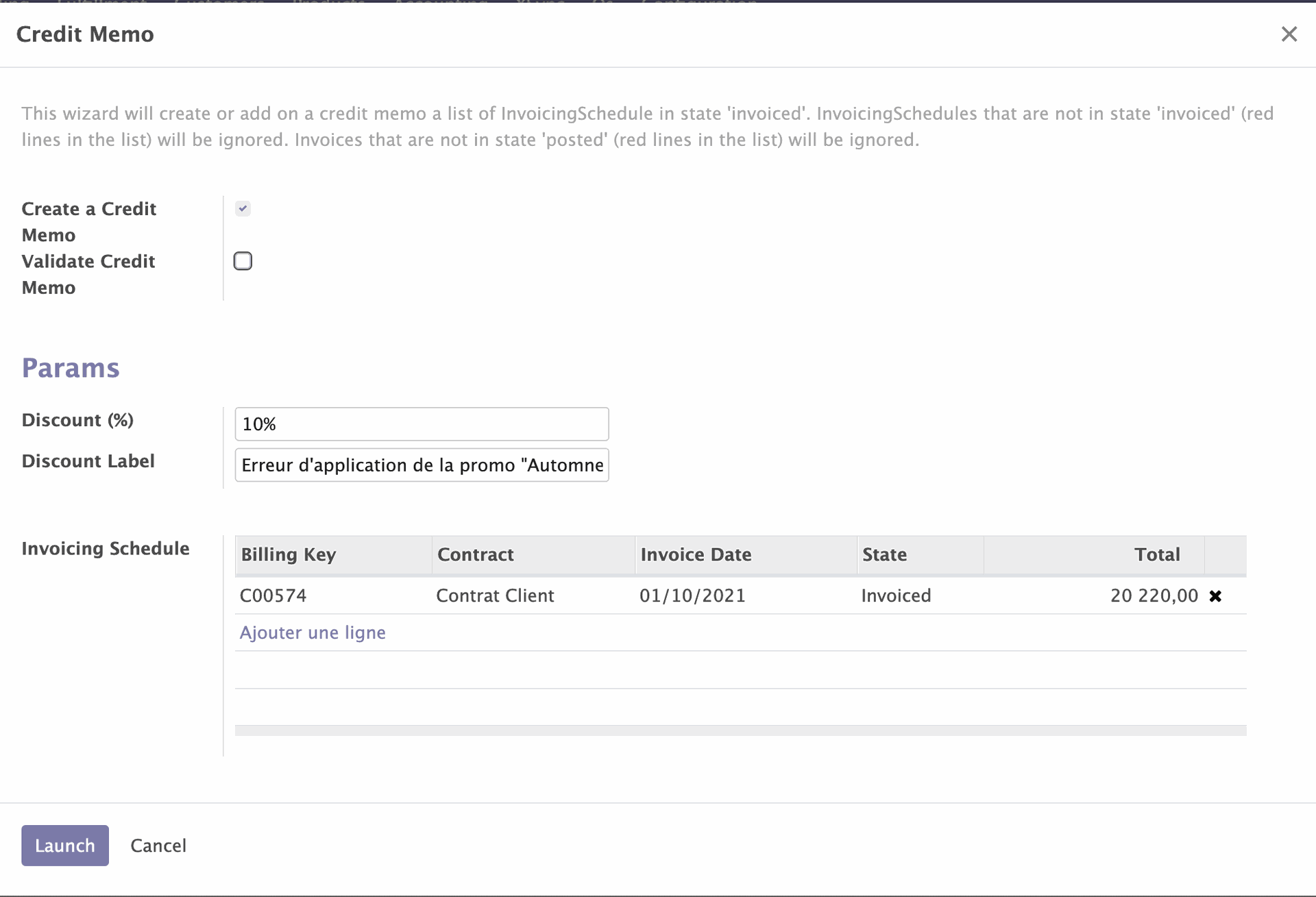Remove the C00574 invoicing schedule line

click(1215, 596)
